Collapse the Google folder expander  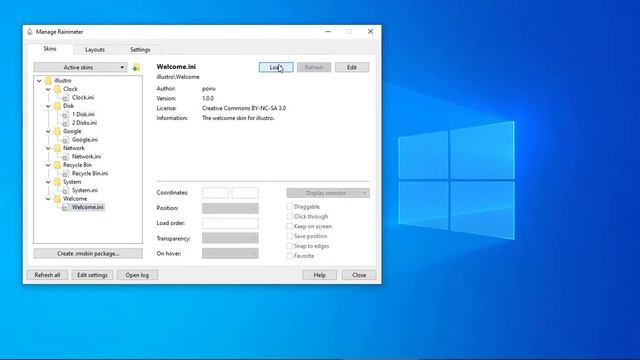coord(48,131)
